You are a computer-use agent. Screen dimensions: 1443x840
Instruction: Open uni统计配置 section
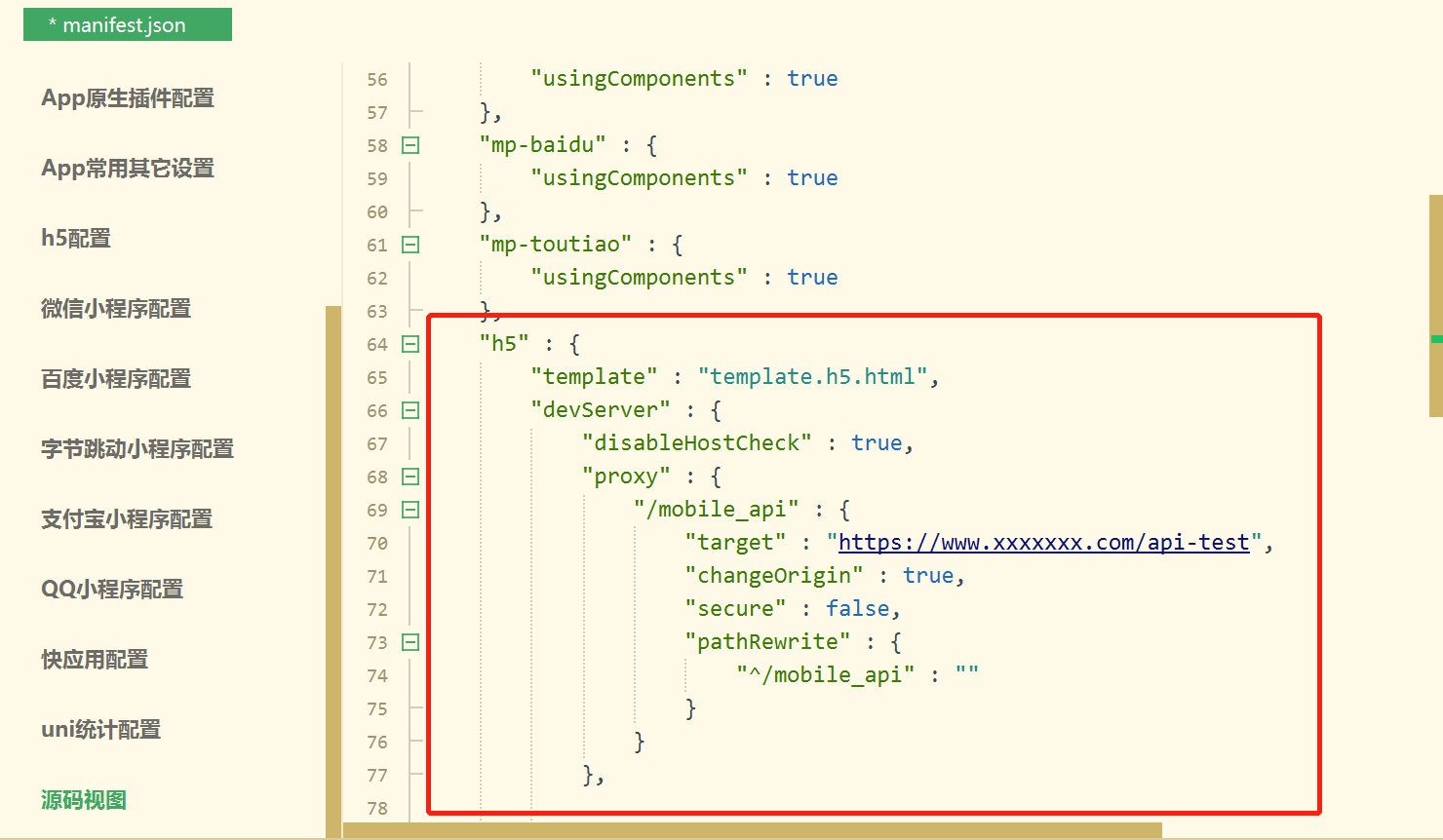(x=101, y=729)
